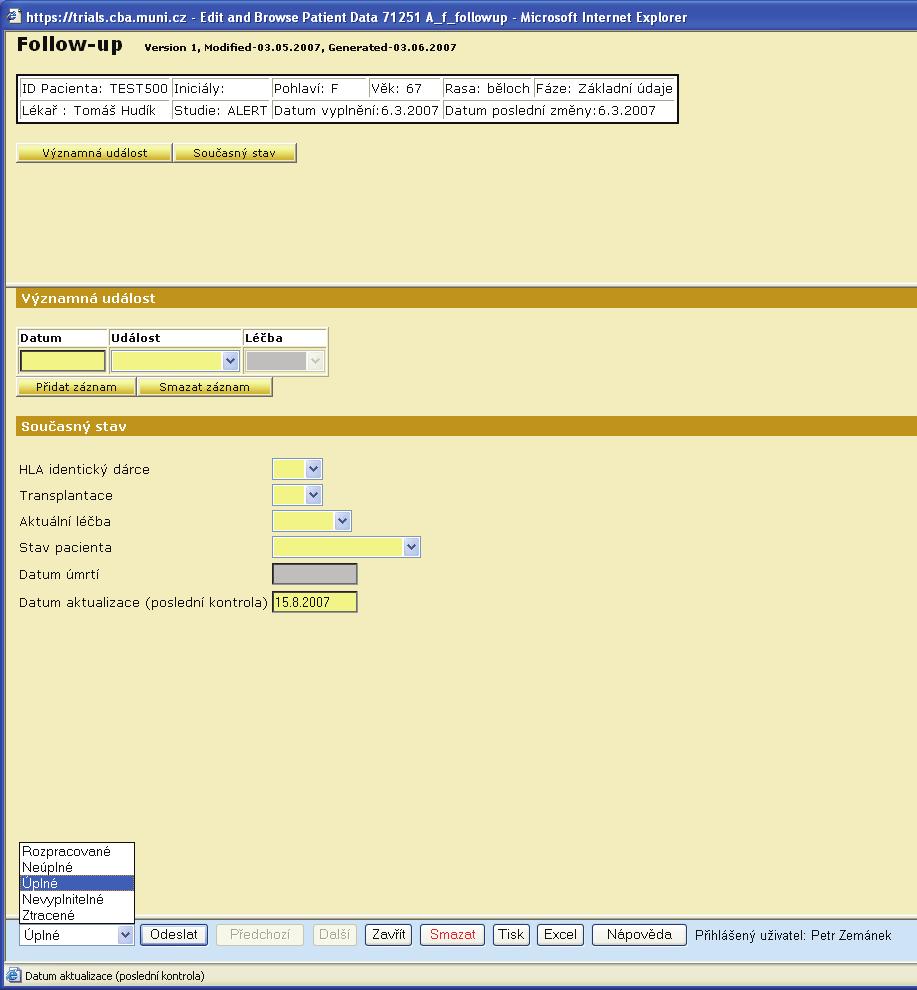Print the form with Tisk
This screenshot has height=990, width=917.
[x=511, y=934]
